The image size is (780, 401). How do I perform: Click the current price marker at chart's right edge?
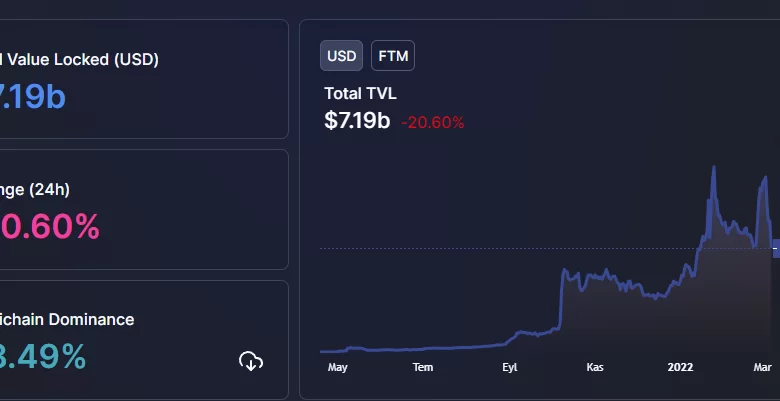[x=776, y=248]
